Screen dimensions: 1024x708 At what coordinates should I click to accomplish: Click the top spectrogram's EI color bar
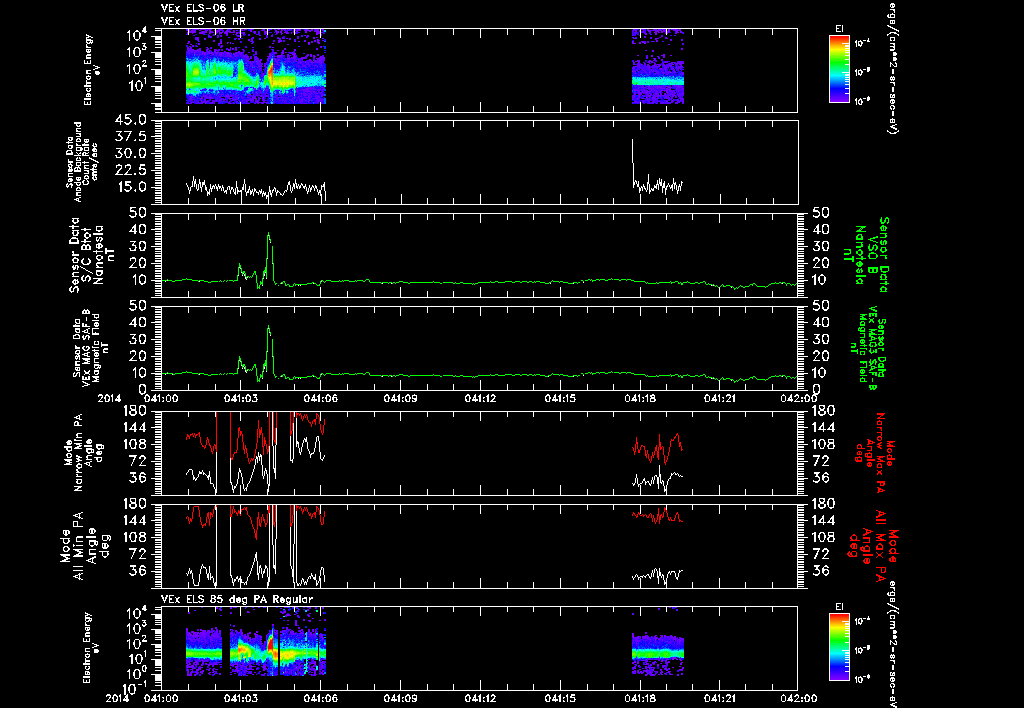(839, 69)
